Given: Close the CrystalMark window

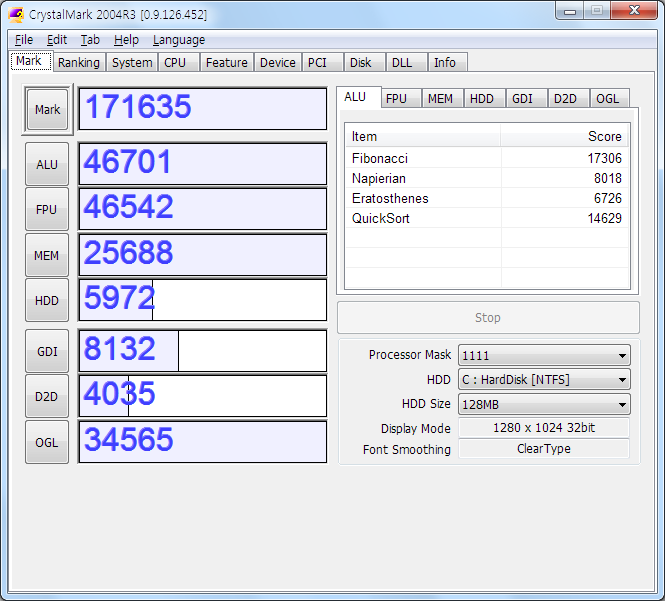Looking at the screenshot, I should pos(634,11).
